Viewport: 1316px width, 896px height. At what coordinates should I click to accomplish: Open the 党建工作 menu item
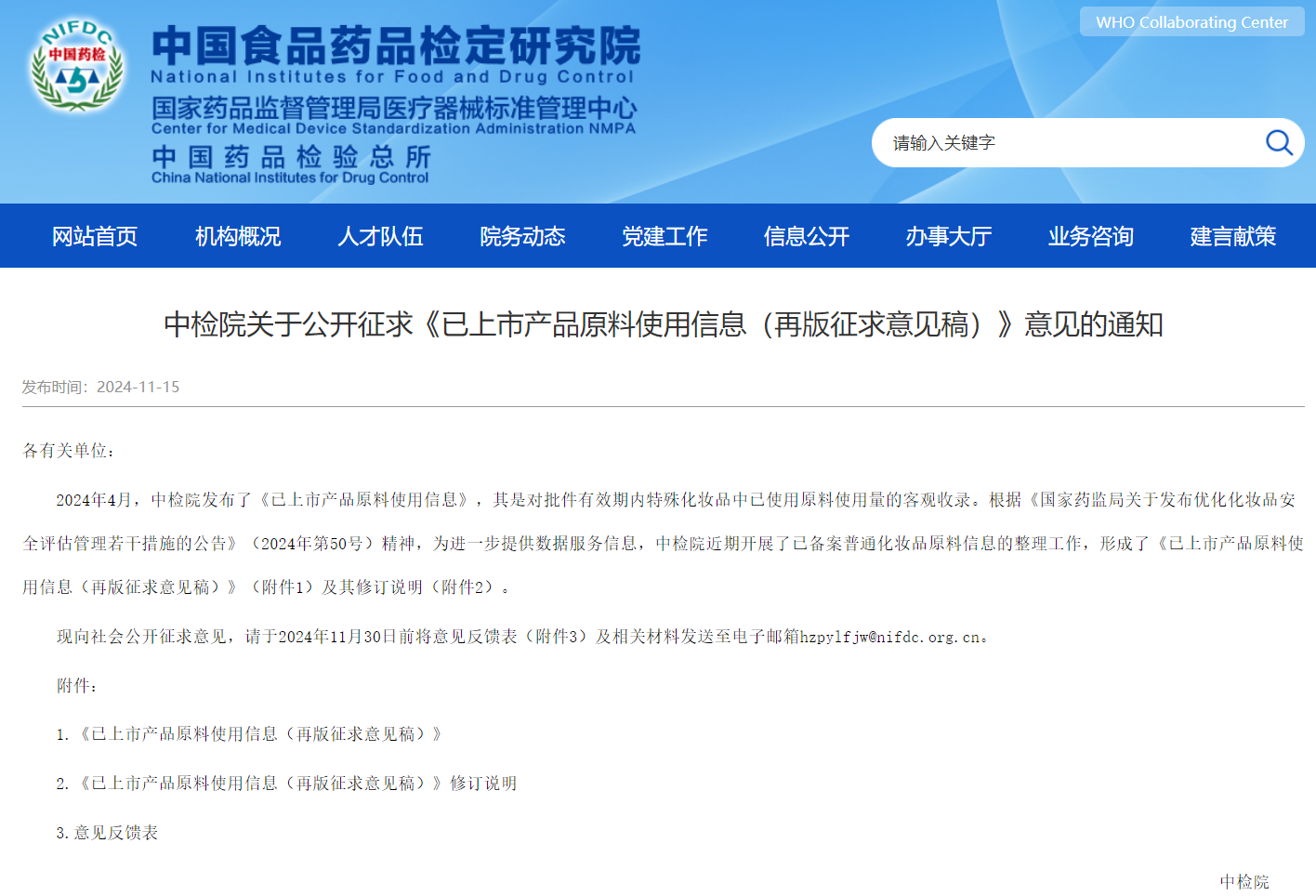(x=665, y=236)
